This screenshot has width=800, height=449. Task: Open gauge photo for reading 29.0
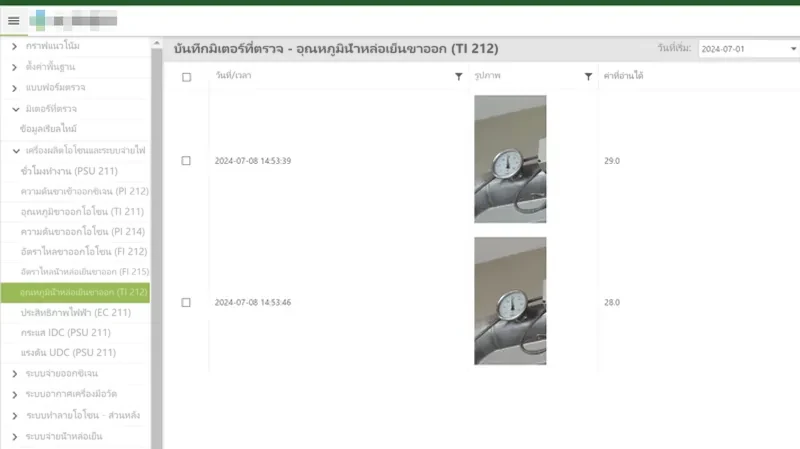pos(510,159)
